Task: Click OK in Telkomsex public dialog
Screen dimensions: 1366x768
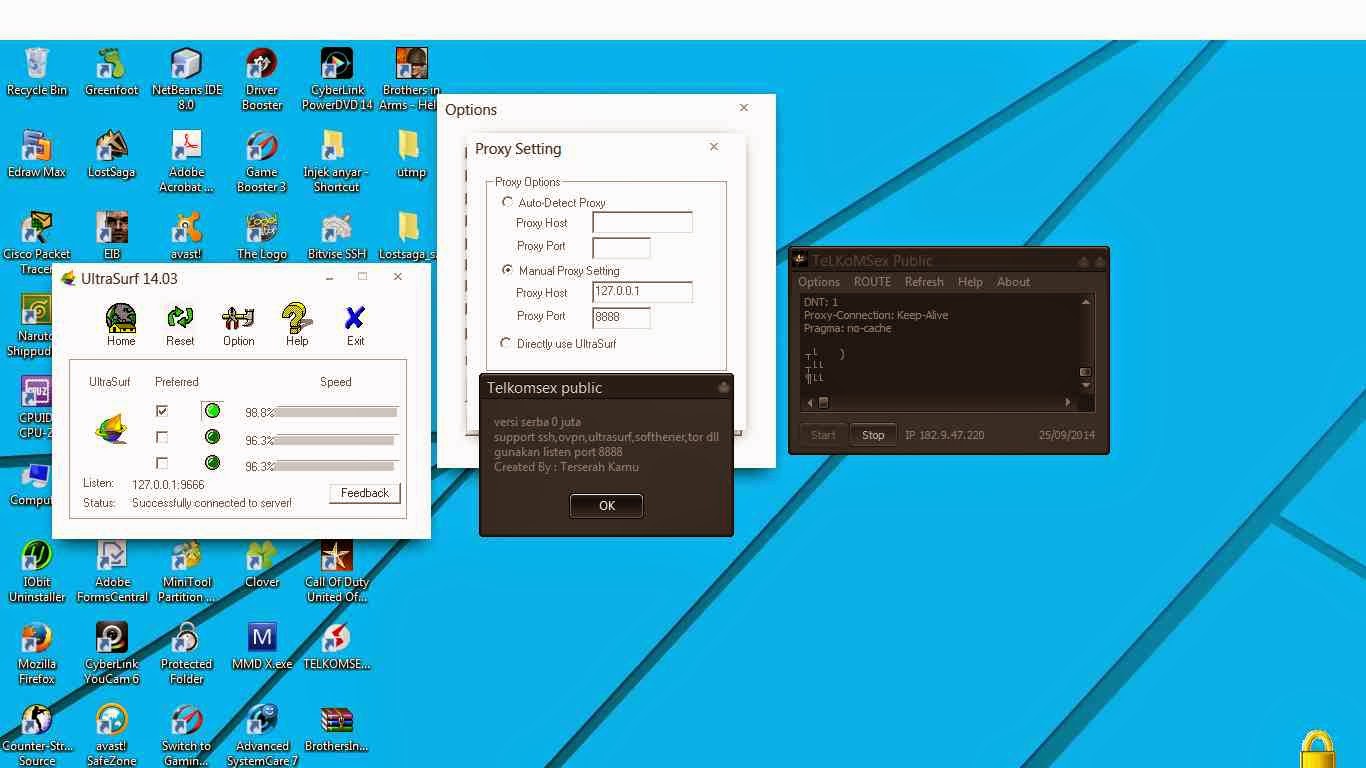Action: (606, 506)
